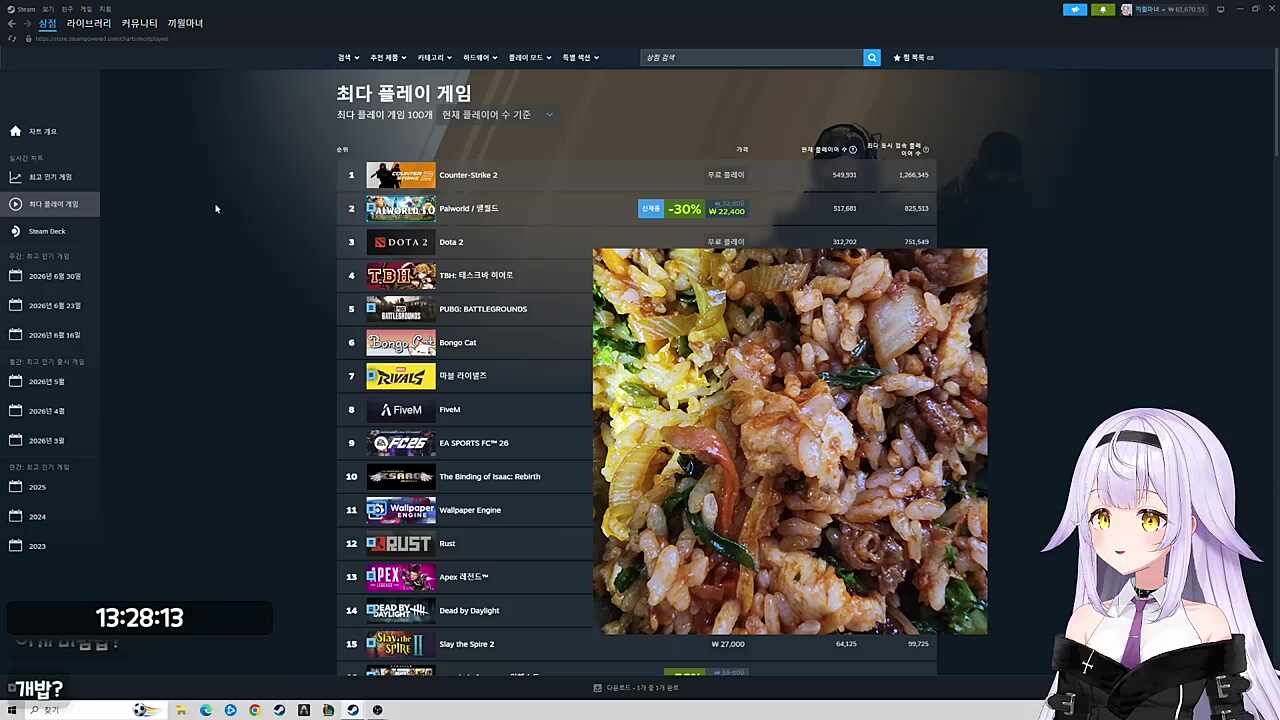Open the Windows Start menu

13,710
